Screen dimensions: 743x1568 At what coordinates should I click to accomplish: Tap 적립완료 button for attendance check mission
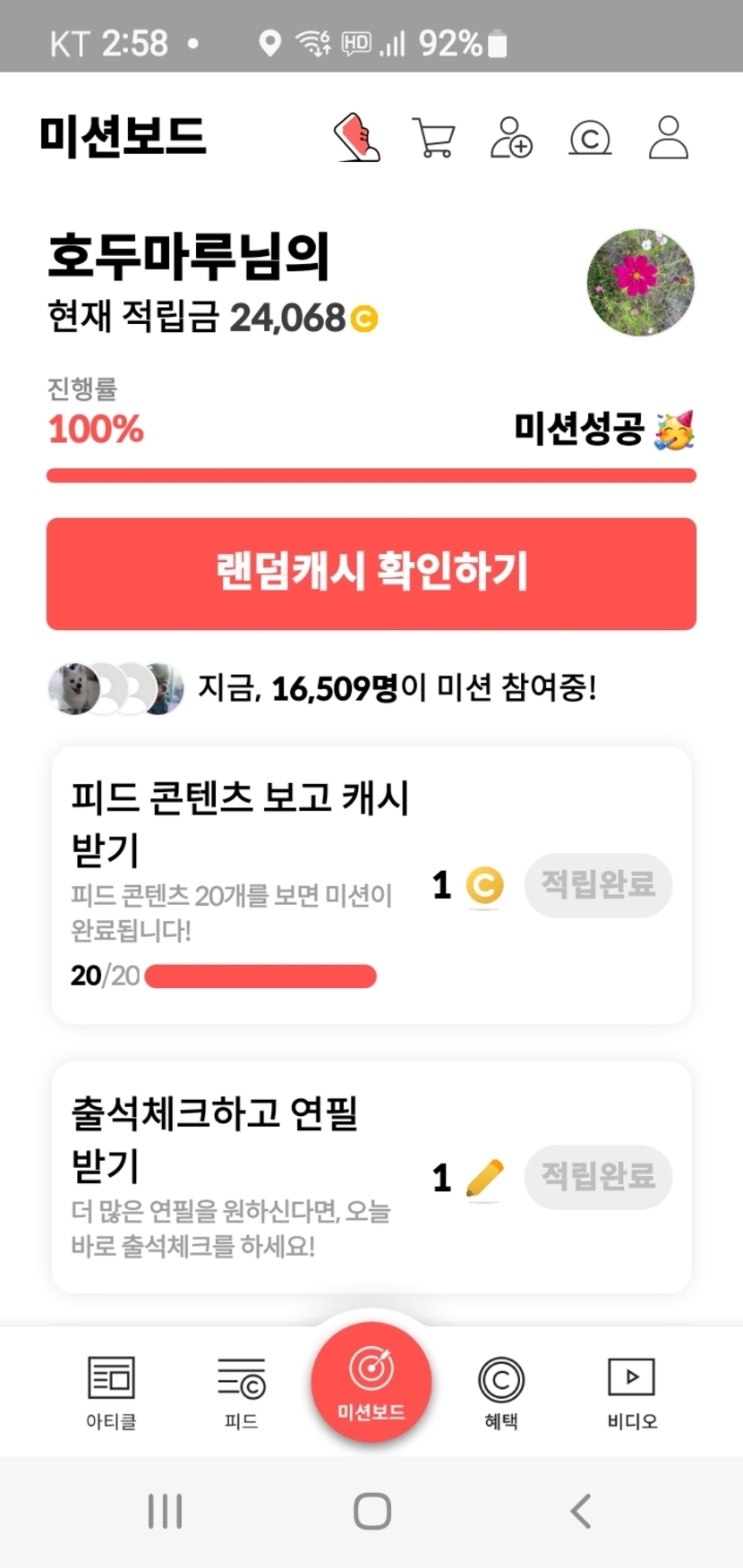(598, 1177)
